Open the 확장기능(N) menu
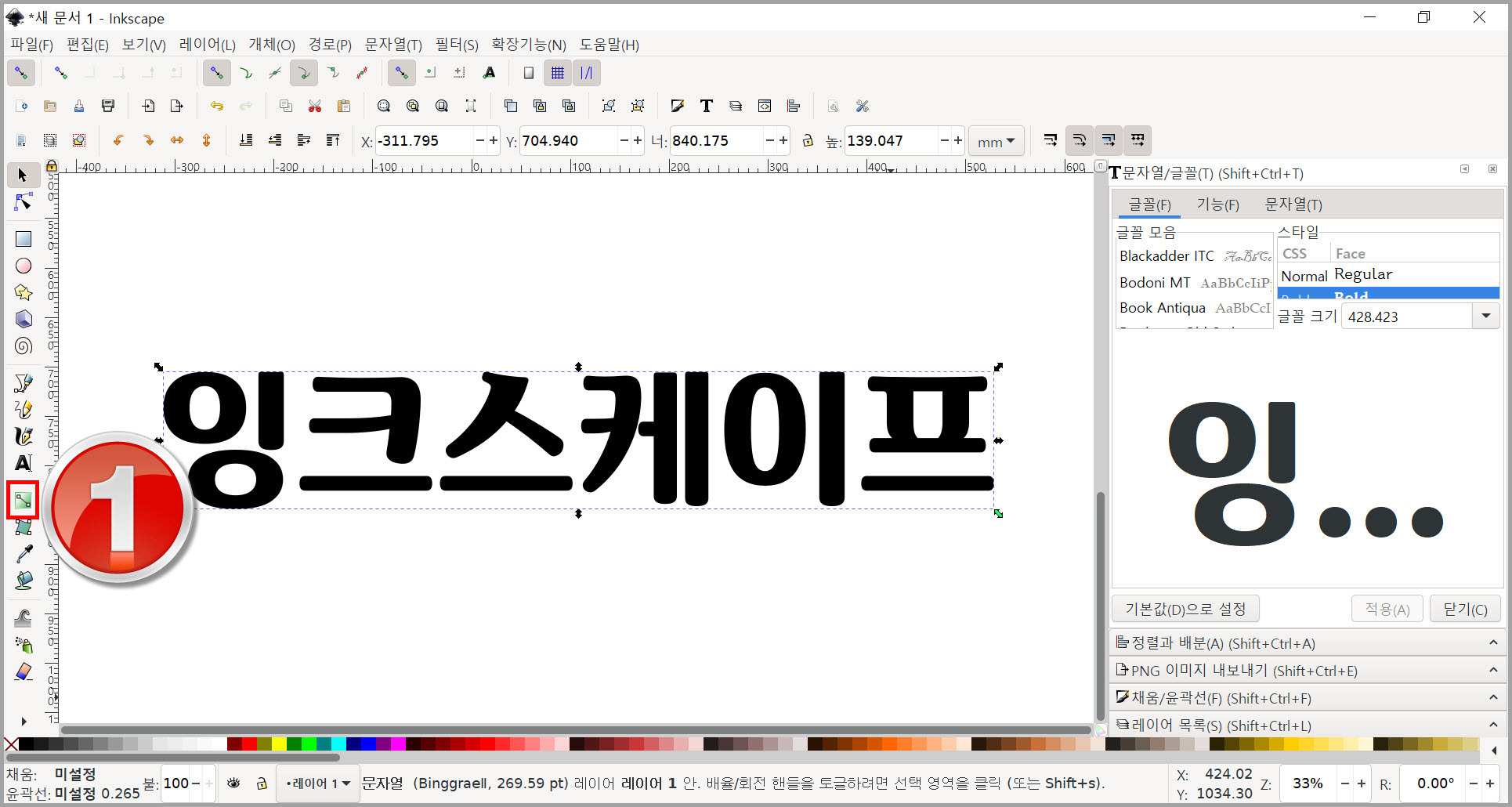The height and width of the screenshot is (807, 1512). click(x=529, y=45)
